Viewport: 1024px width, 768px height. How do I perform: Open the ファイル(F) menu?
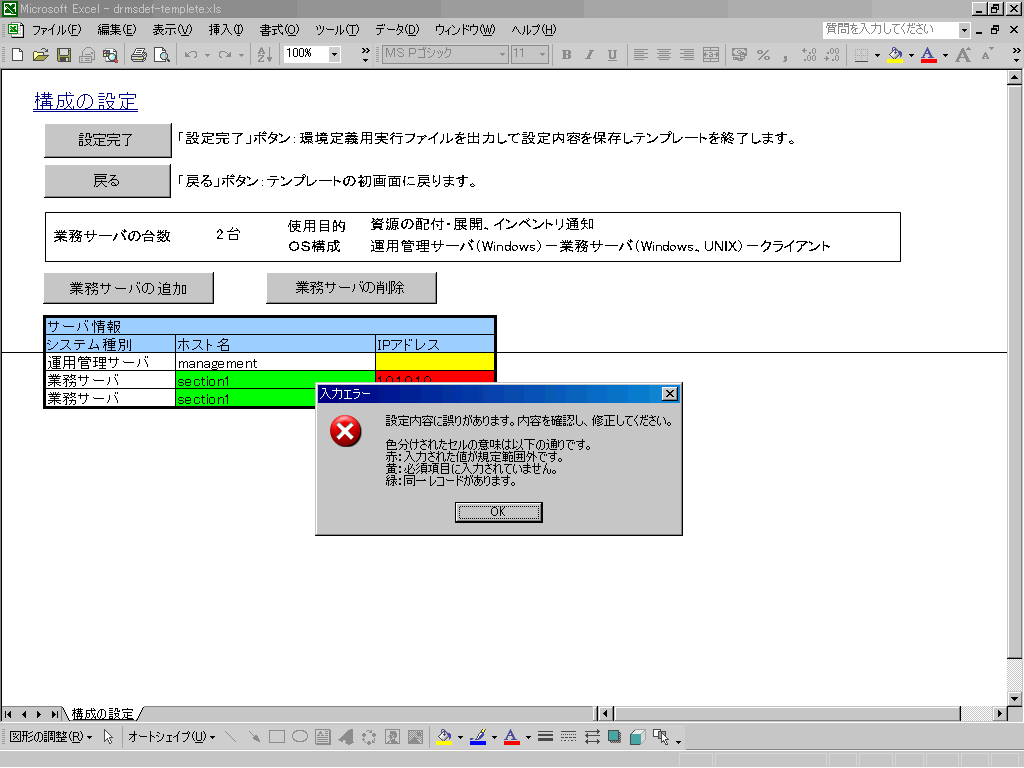(57, 30)
